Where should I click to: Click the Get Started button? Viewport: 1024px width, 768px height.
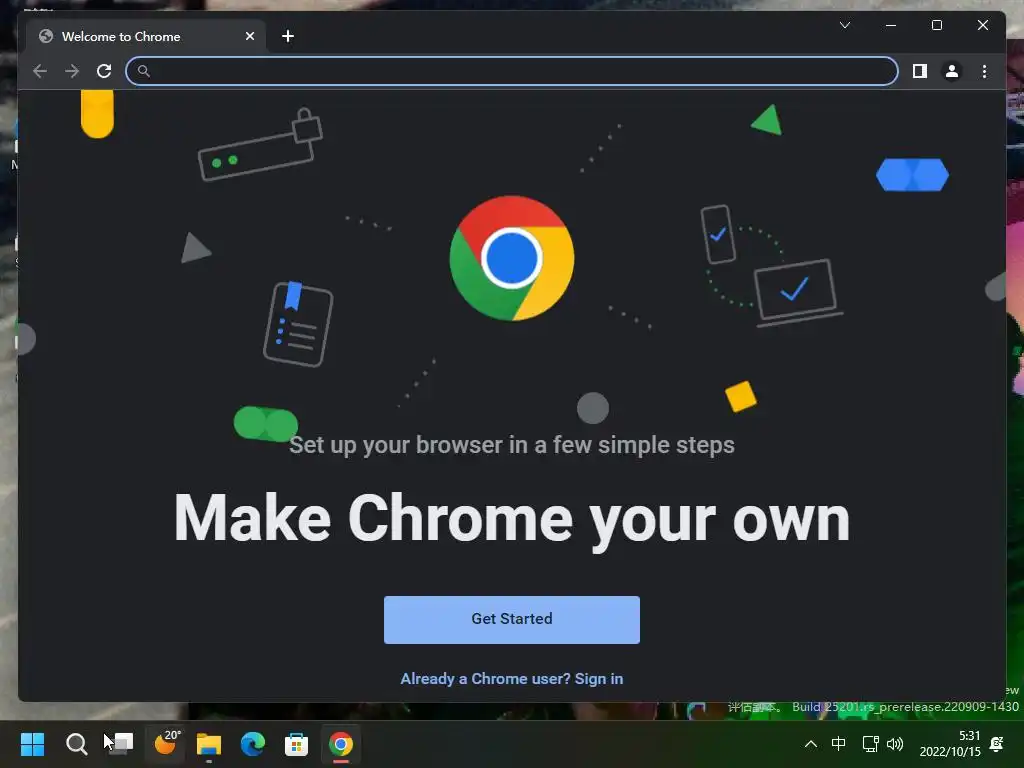[x=512, y=620]
